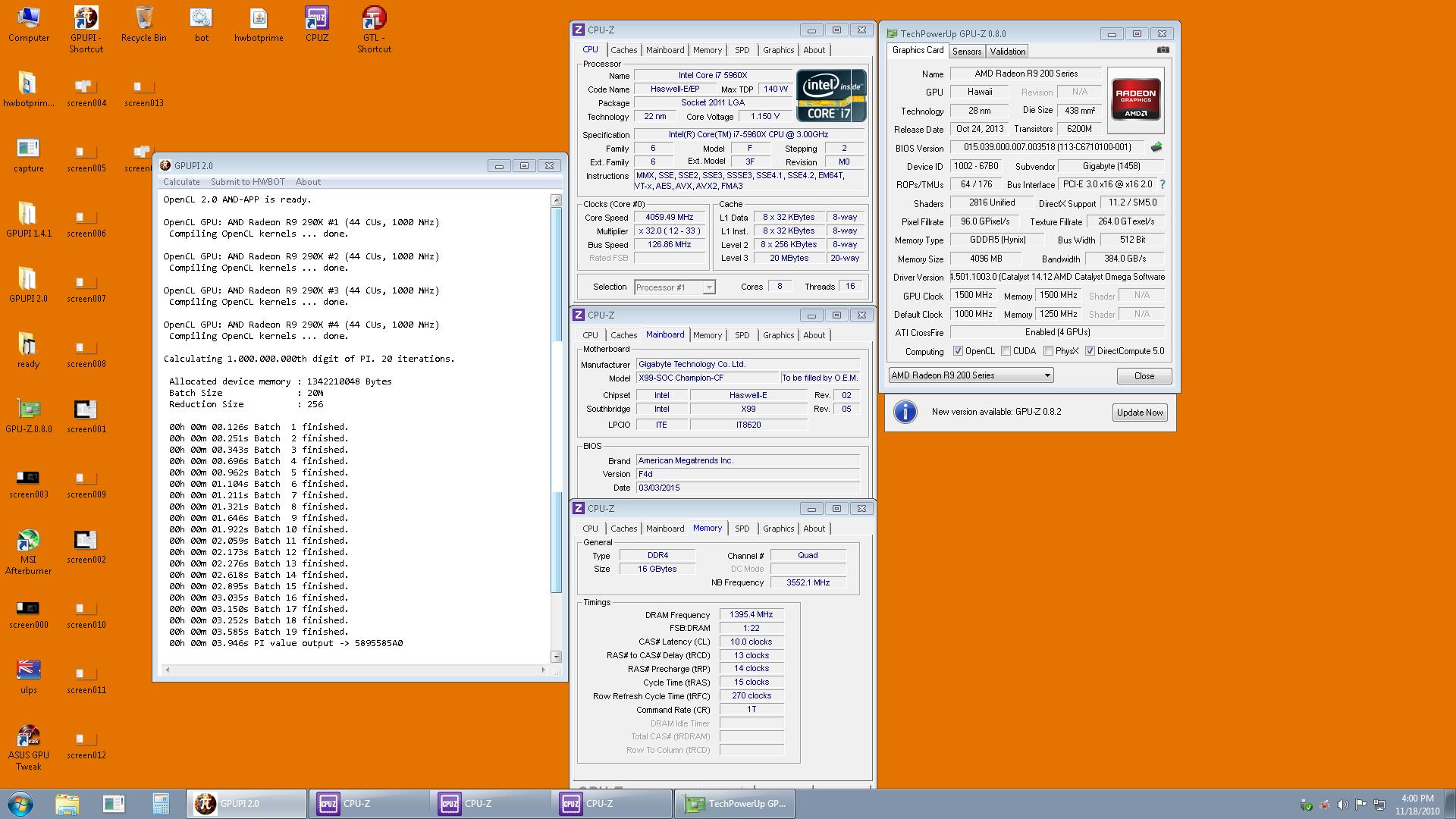This screenshot has width=1456, height=819.
Task: Open Graphics tab in middle CPU-Z window
Action: 779,335
